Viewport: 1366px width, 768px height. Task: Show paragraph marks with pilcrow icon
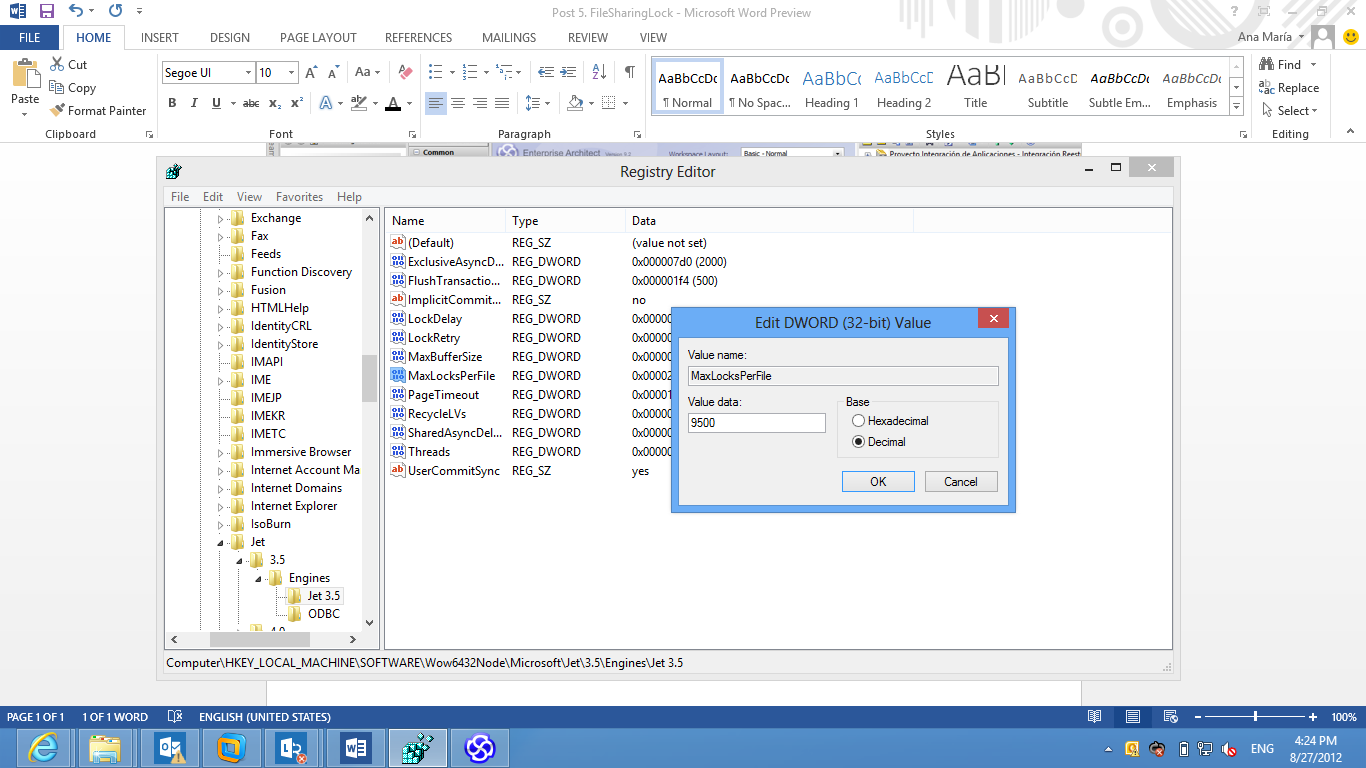[x=629, y=72]
